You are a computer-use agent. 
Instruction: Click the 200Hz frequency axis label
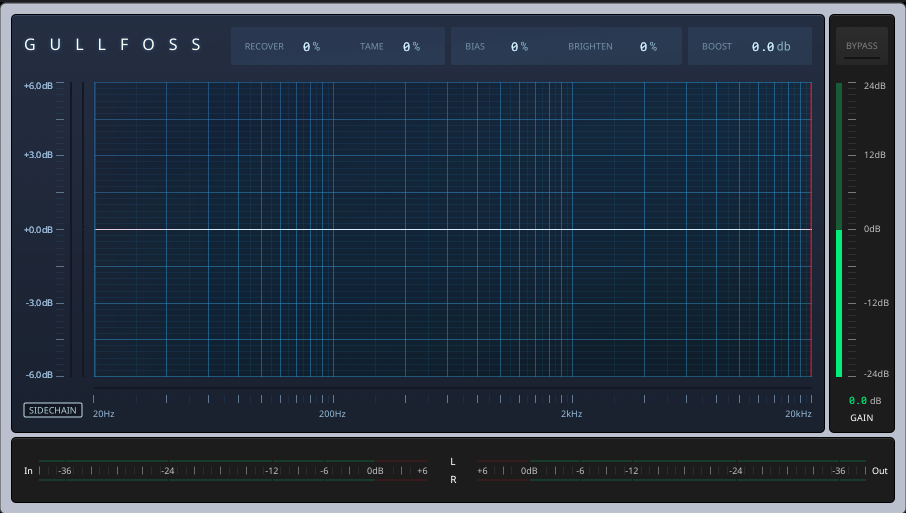pyautogui.click(x=332, y=414)
